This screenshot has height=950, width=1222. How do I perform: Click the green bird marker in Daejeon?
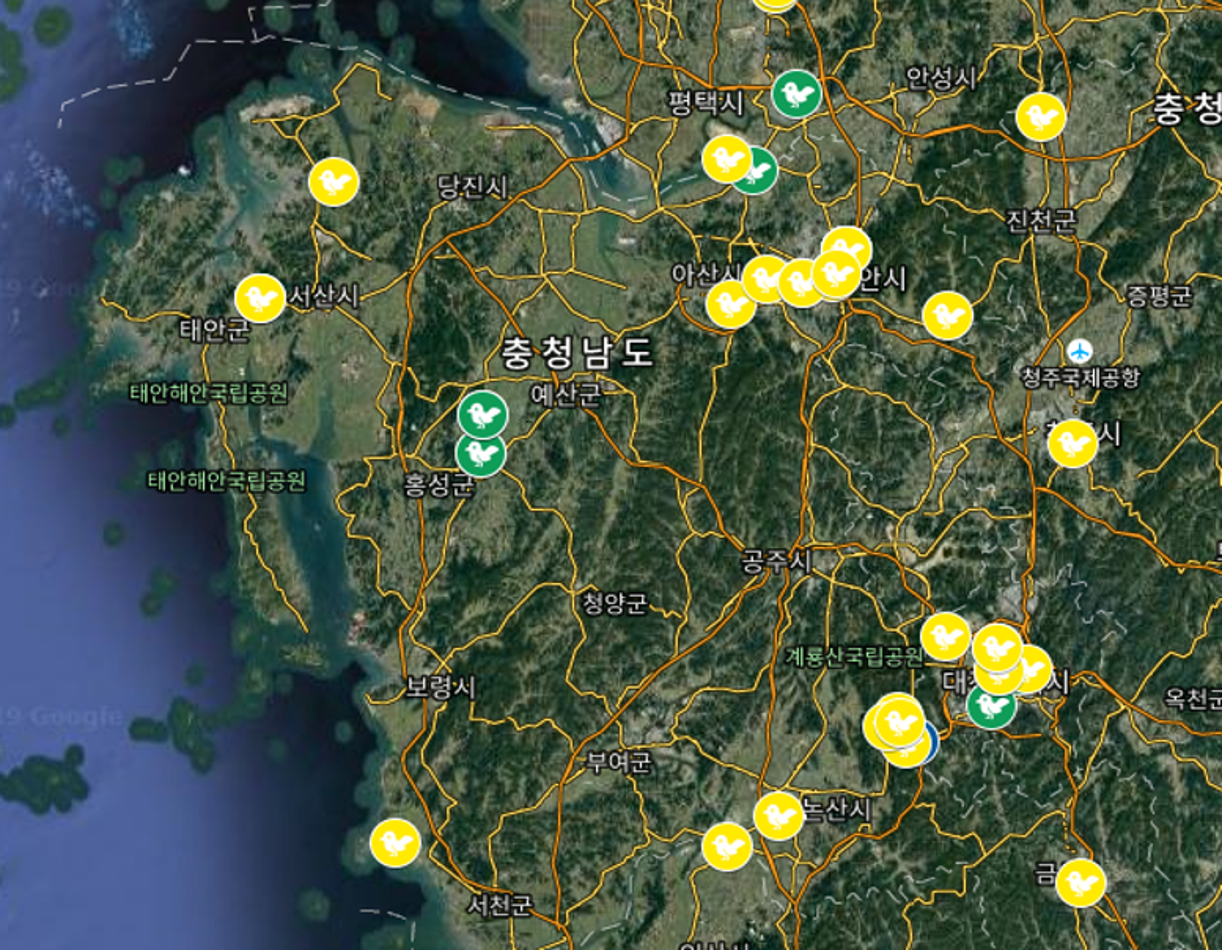991,706
